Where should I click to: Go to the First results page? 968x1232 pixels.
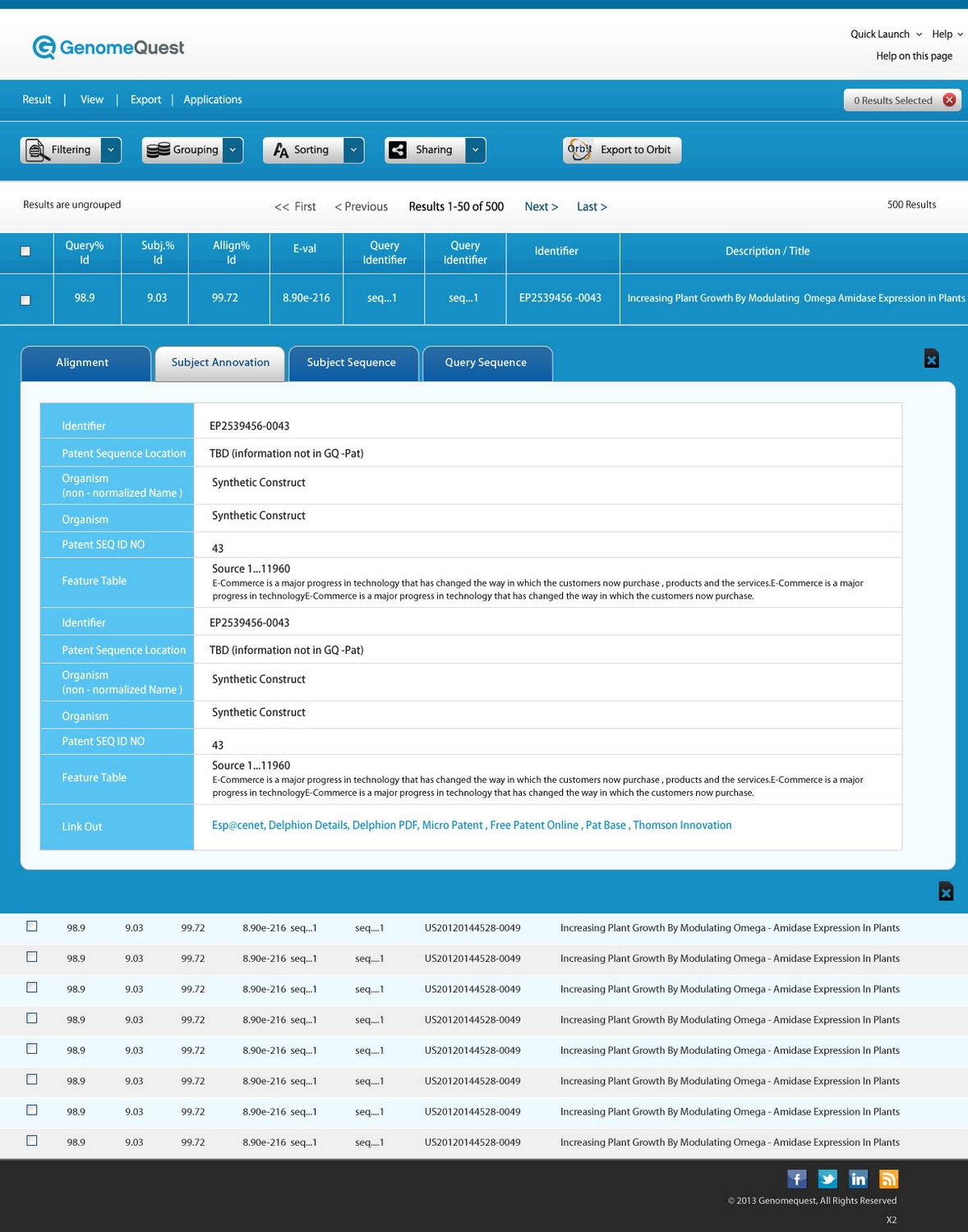295,207
